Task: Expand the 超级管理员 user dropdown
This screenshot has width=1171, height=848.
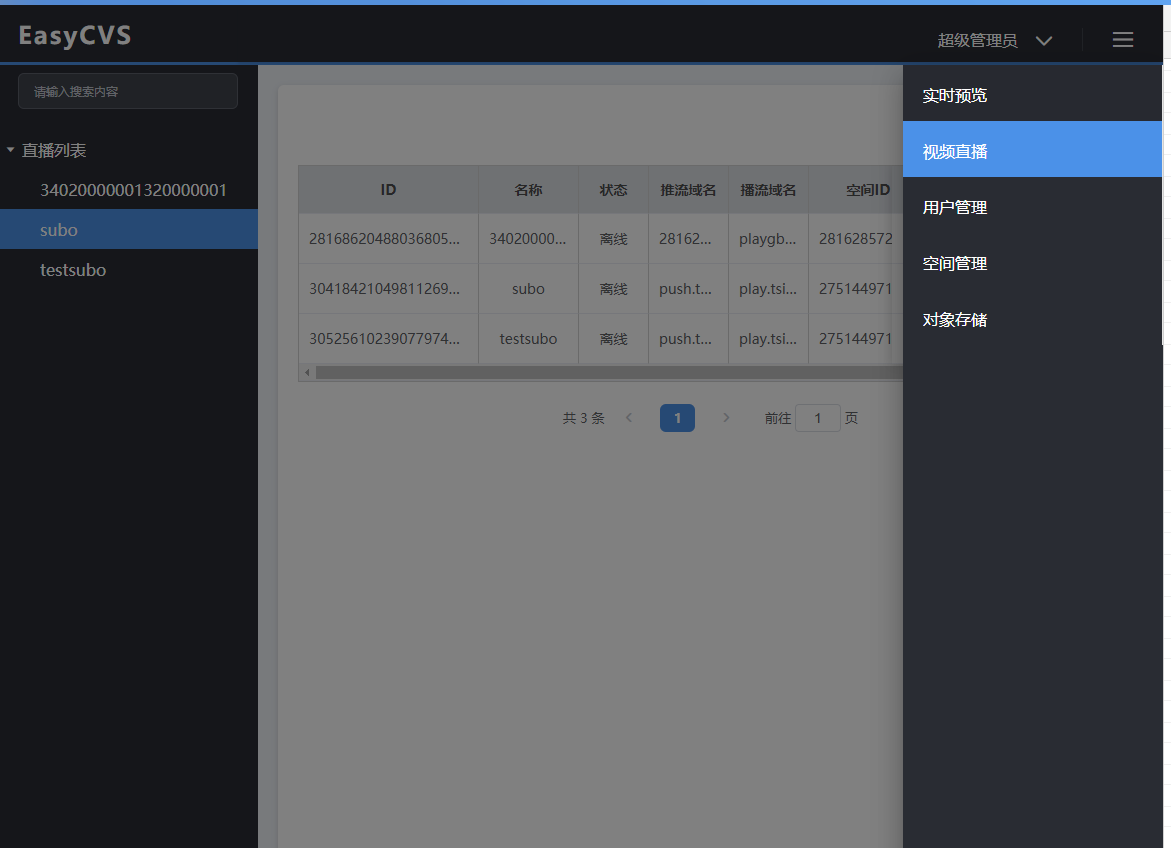Action: click(995, 40)
